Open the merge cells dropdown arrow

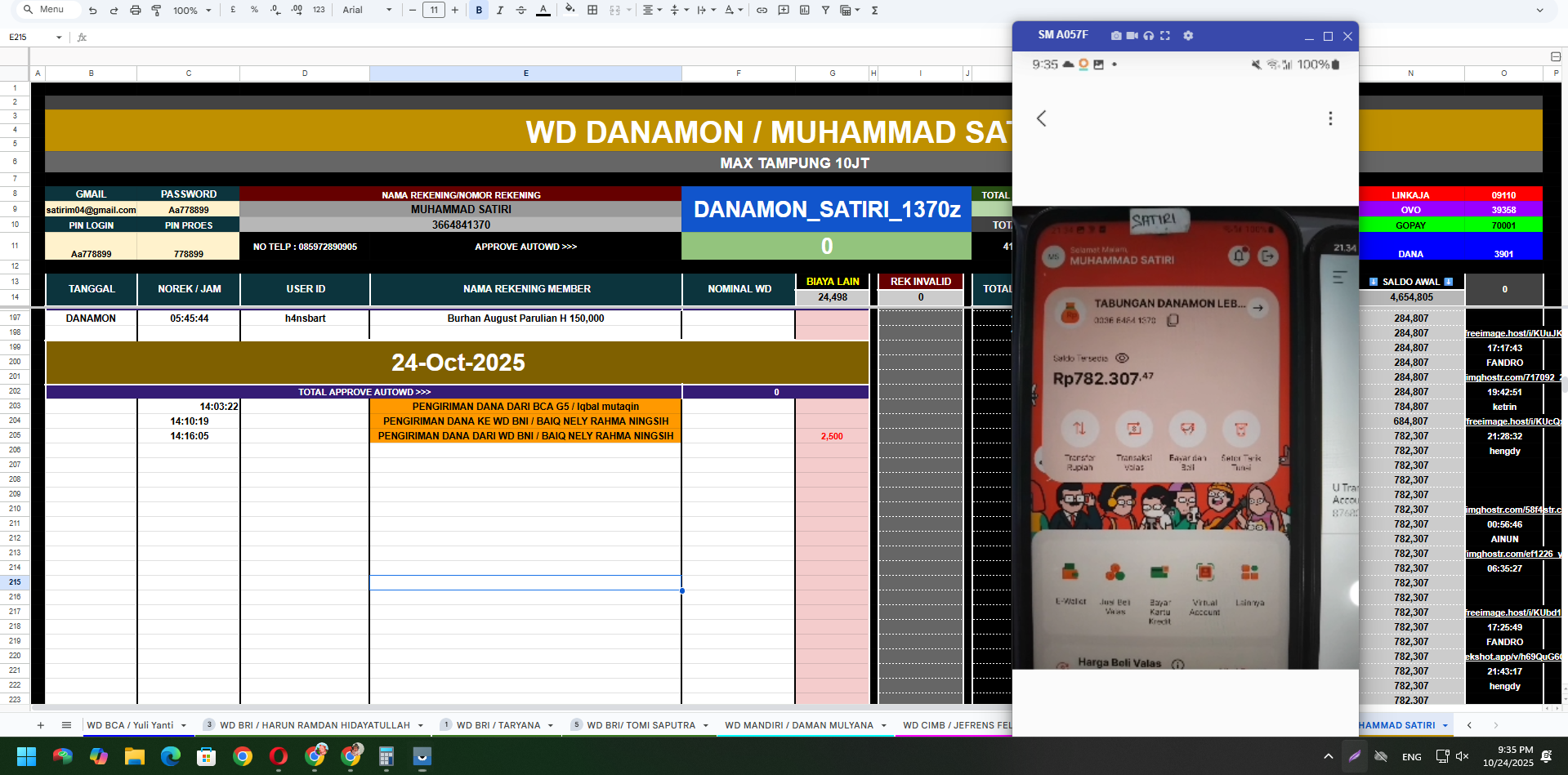coord(629,10)
